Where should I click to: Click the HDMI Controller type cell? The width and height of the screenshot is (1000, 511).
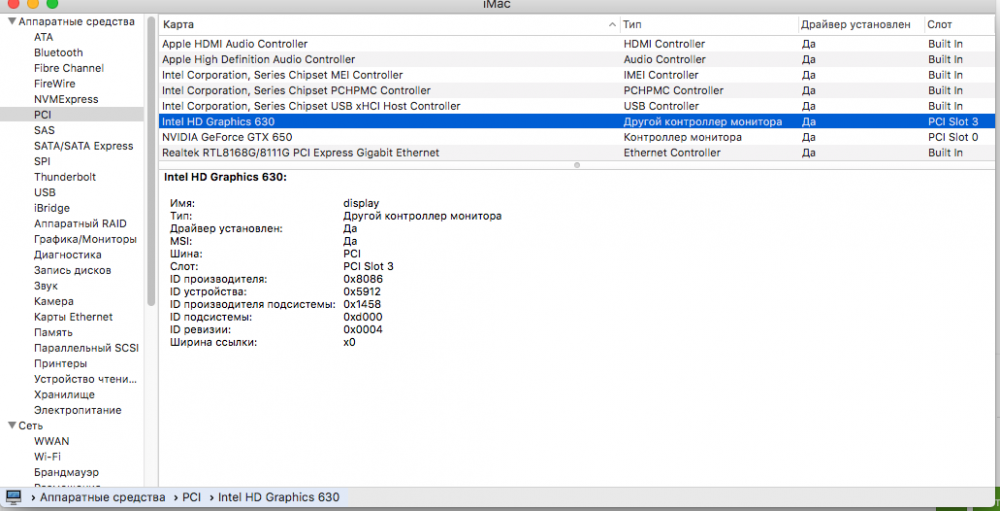point(664,44)
